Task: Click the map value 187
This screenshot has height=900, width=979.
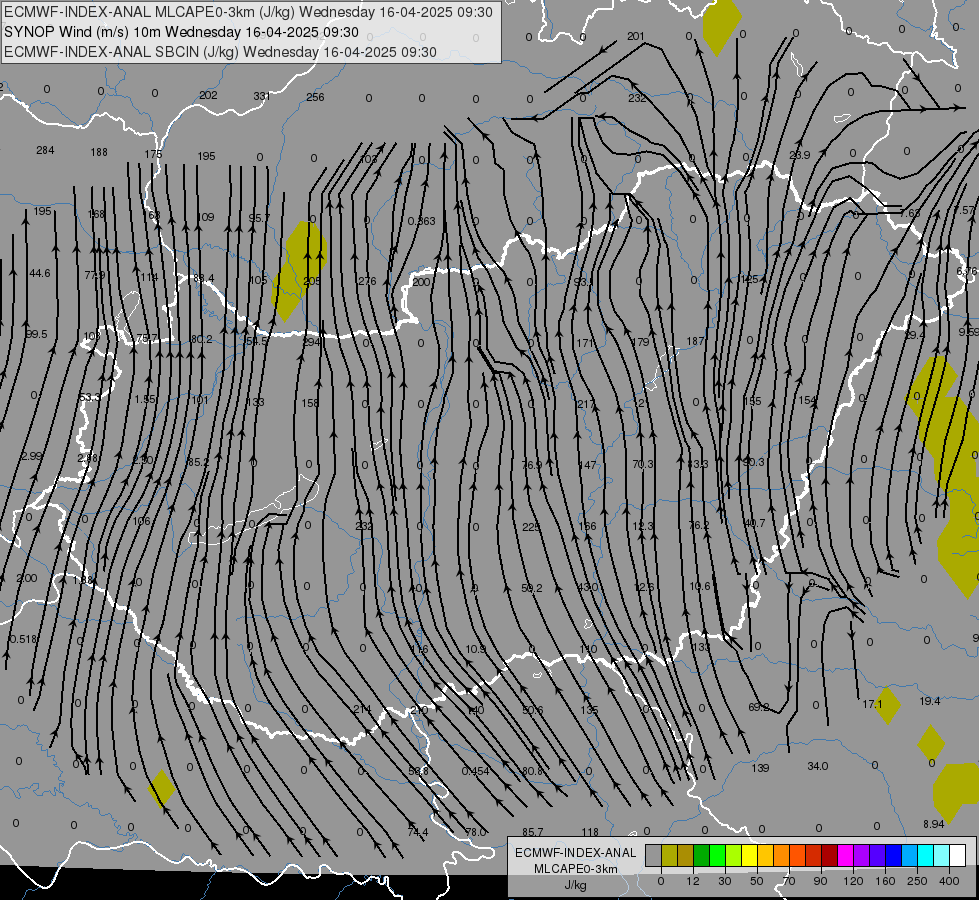Action: pos(696,341)
